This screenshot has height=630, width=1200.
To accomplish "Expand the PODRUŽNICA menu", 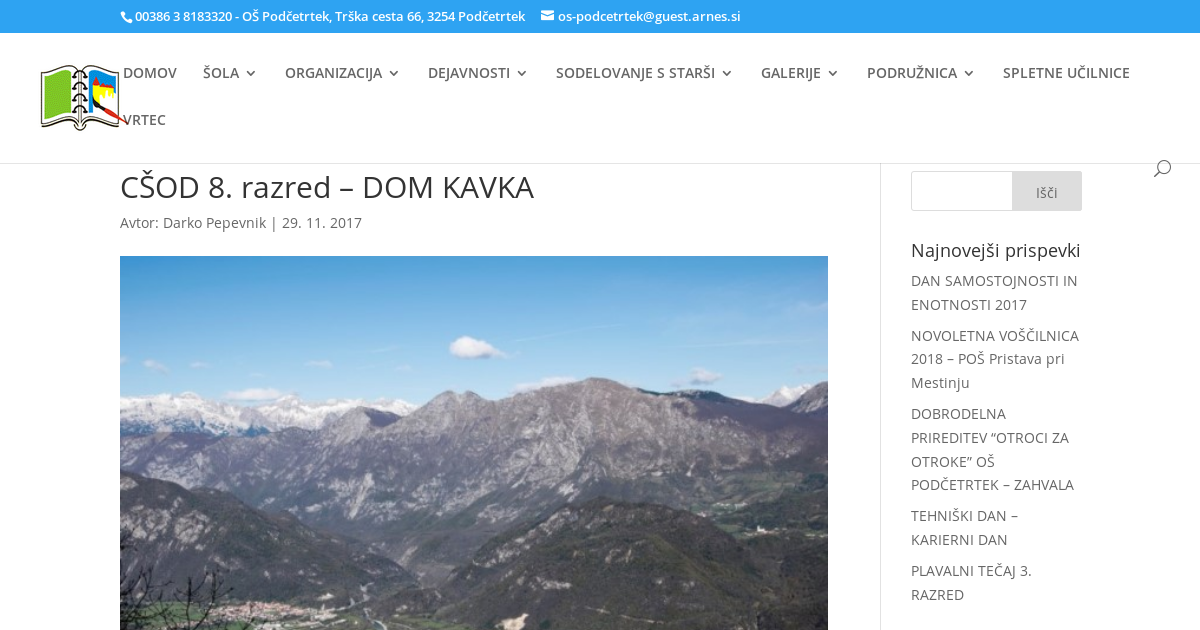I will point(919,73).
